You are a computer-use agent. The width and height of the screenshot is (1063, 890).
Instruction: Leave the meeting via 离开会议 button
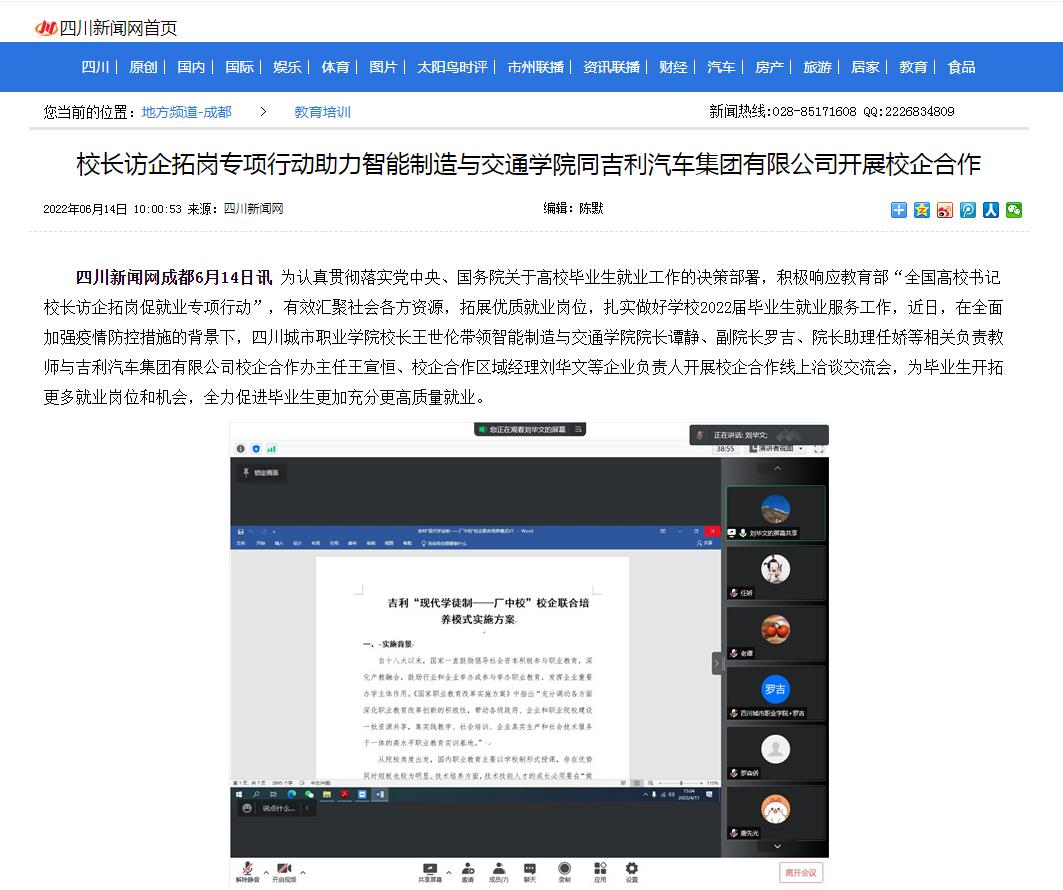800,872
